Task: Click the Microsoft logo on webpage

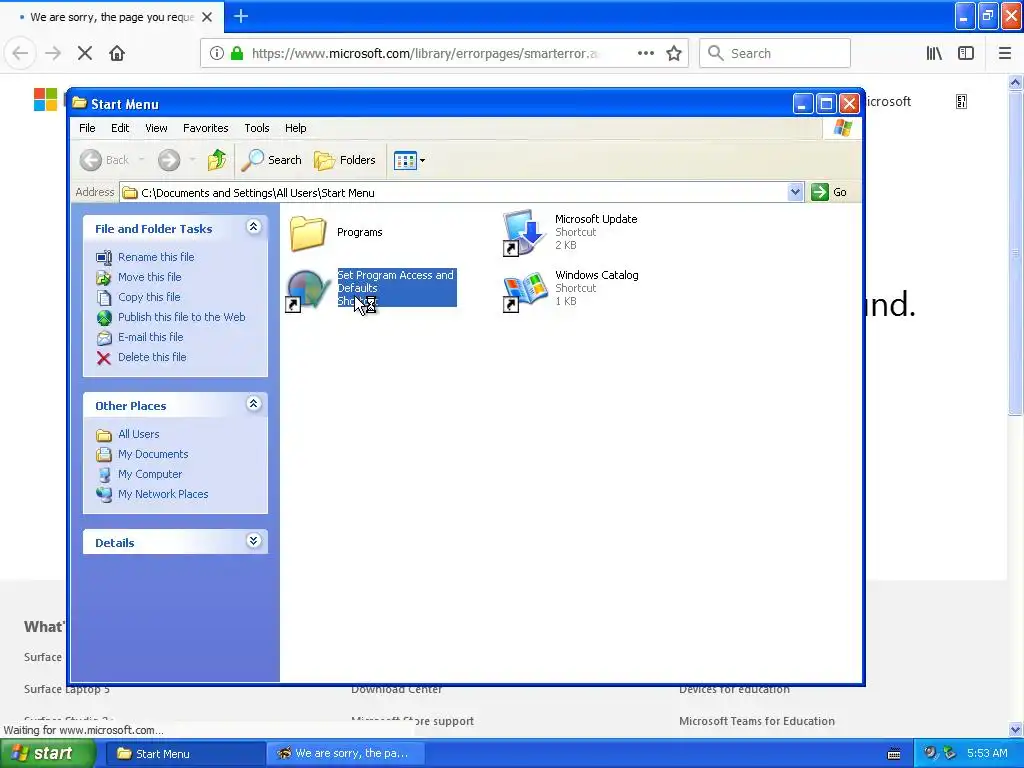Action: [46, 100]
